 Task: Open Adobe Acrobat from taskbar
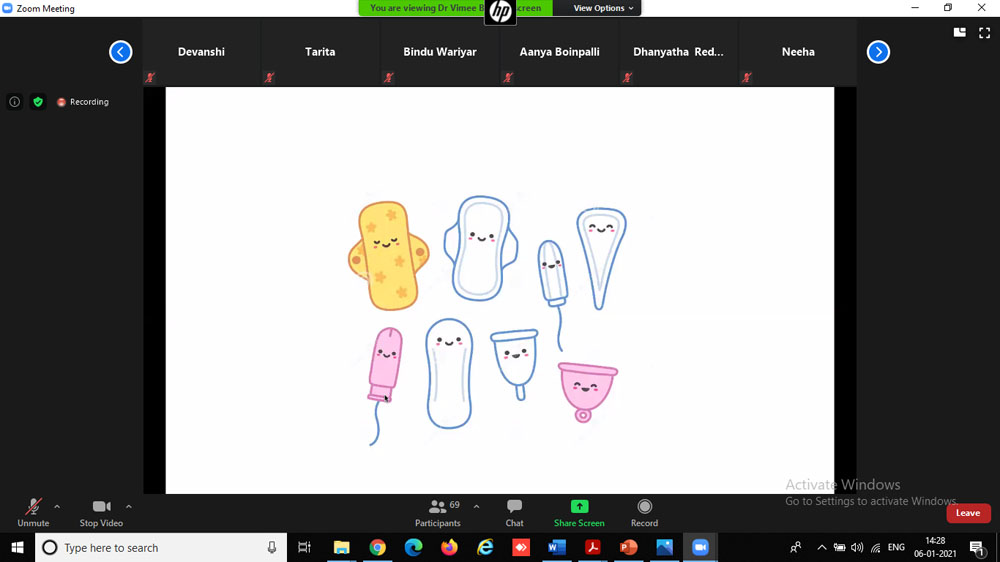[x=592, y=547]
